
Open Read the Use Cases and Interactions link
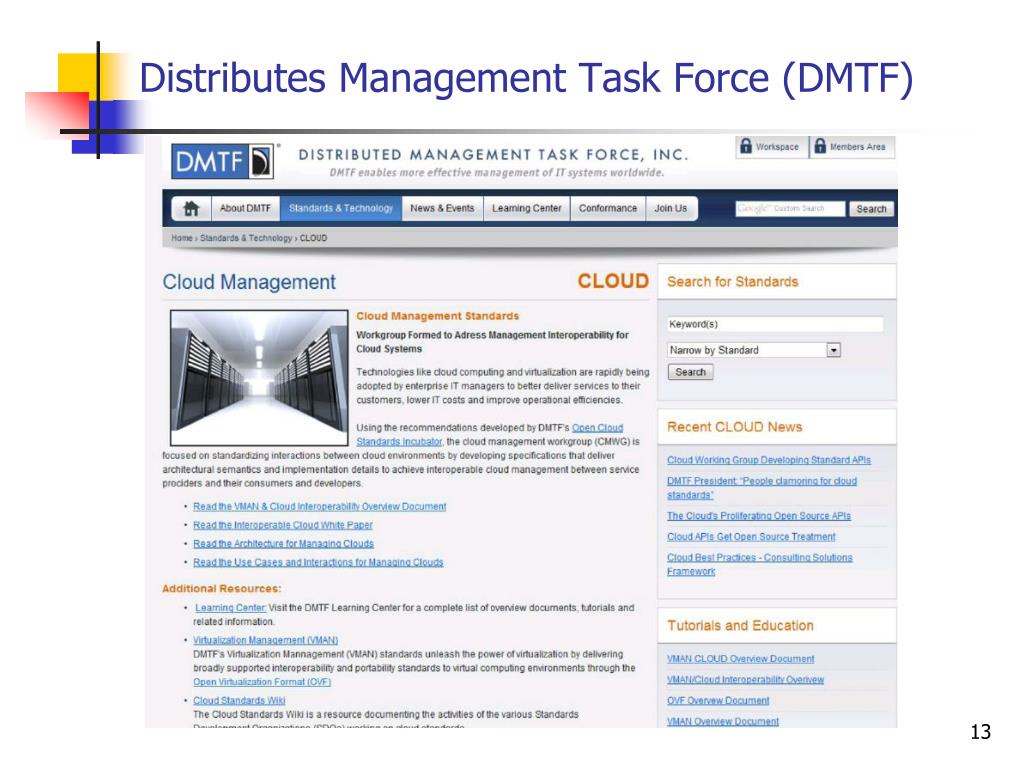click(x=318, y=562)
